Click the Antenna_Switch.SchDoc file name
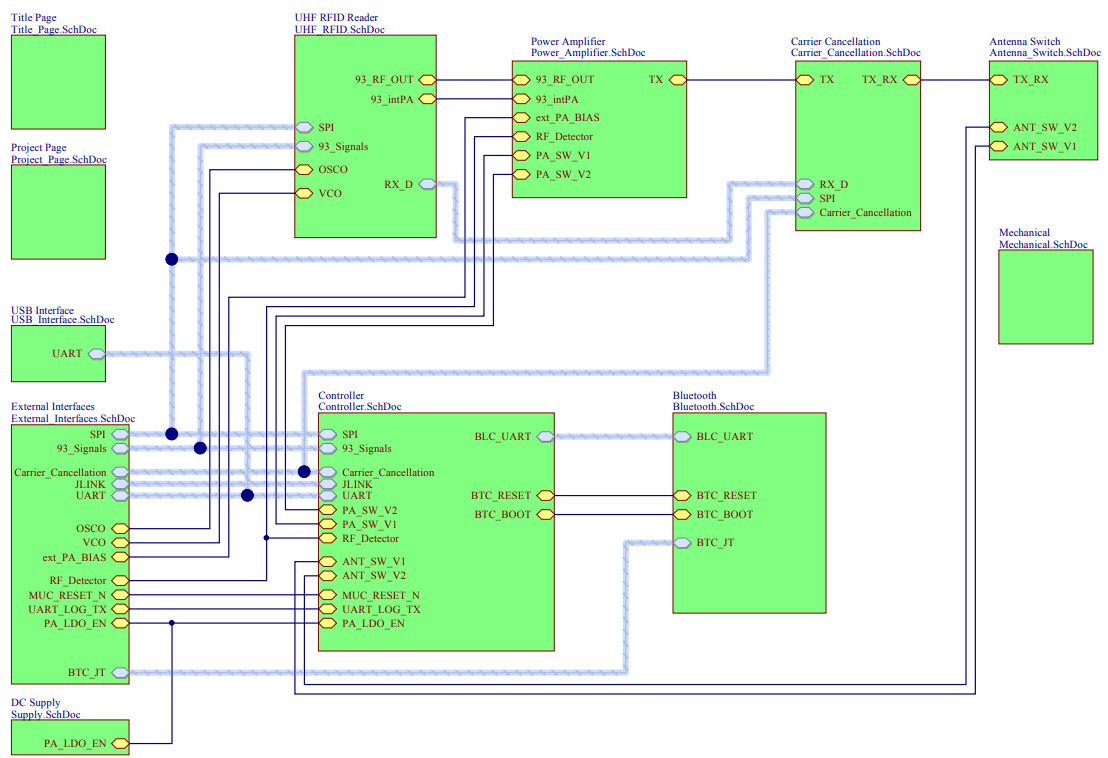The image size is (1108, 758). click(1045, 53)
